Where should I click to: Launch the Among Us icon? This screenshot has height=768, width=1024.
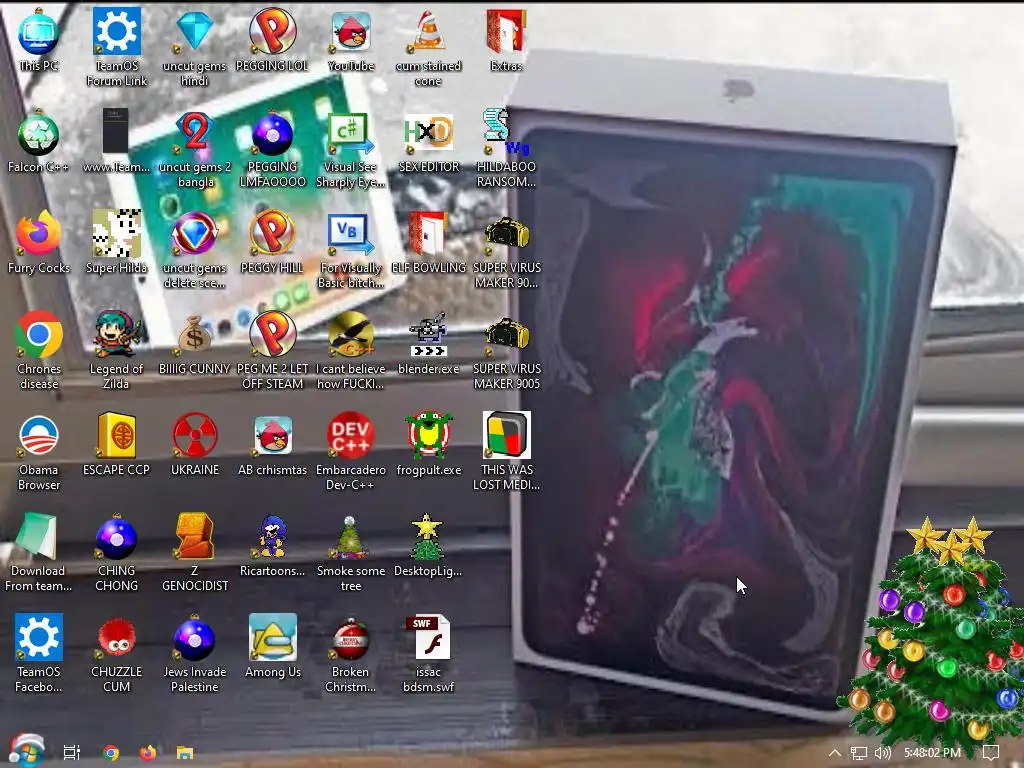272,647
